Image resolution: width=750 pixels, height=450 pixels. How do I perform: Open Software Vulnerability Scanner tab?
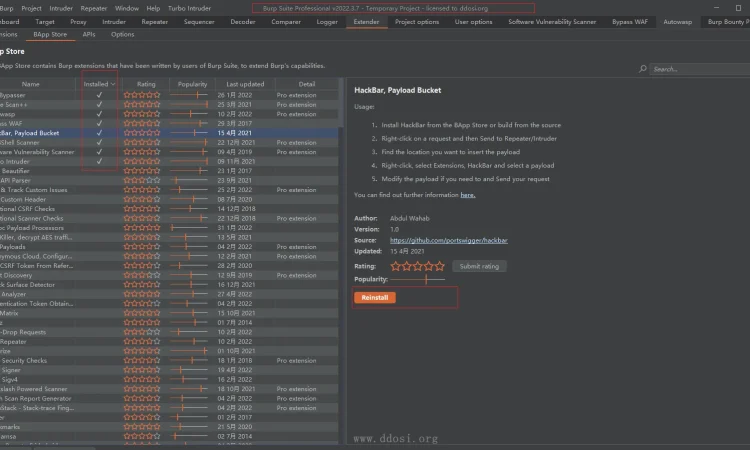point(552,22)
